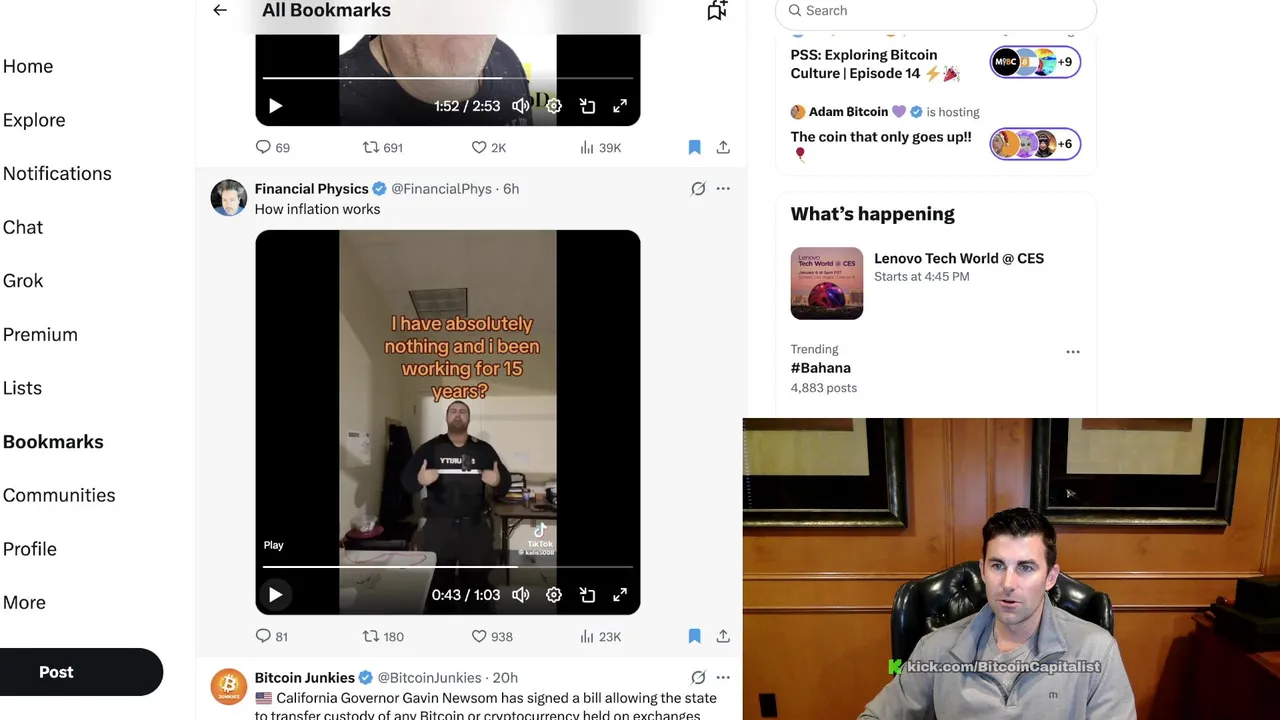Play the How inflation works video
Image resolution: width=1280 pixels, height=720 pixels.
tap(275, 595)
